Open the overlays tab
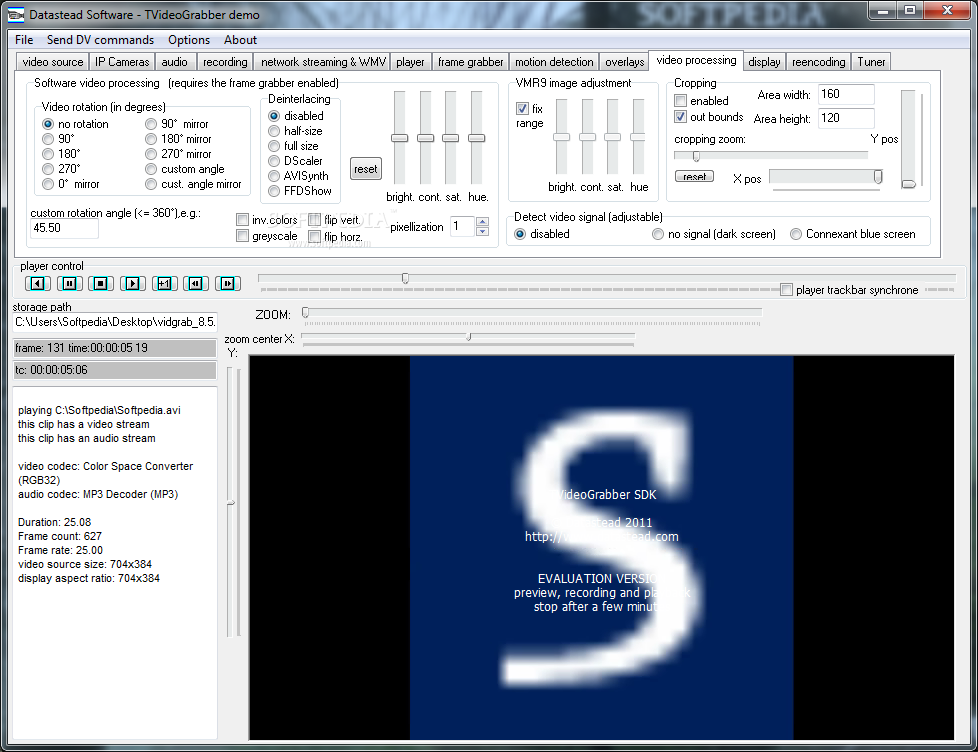This screenshot has width=978, height=752. [624, 62]
